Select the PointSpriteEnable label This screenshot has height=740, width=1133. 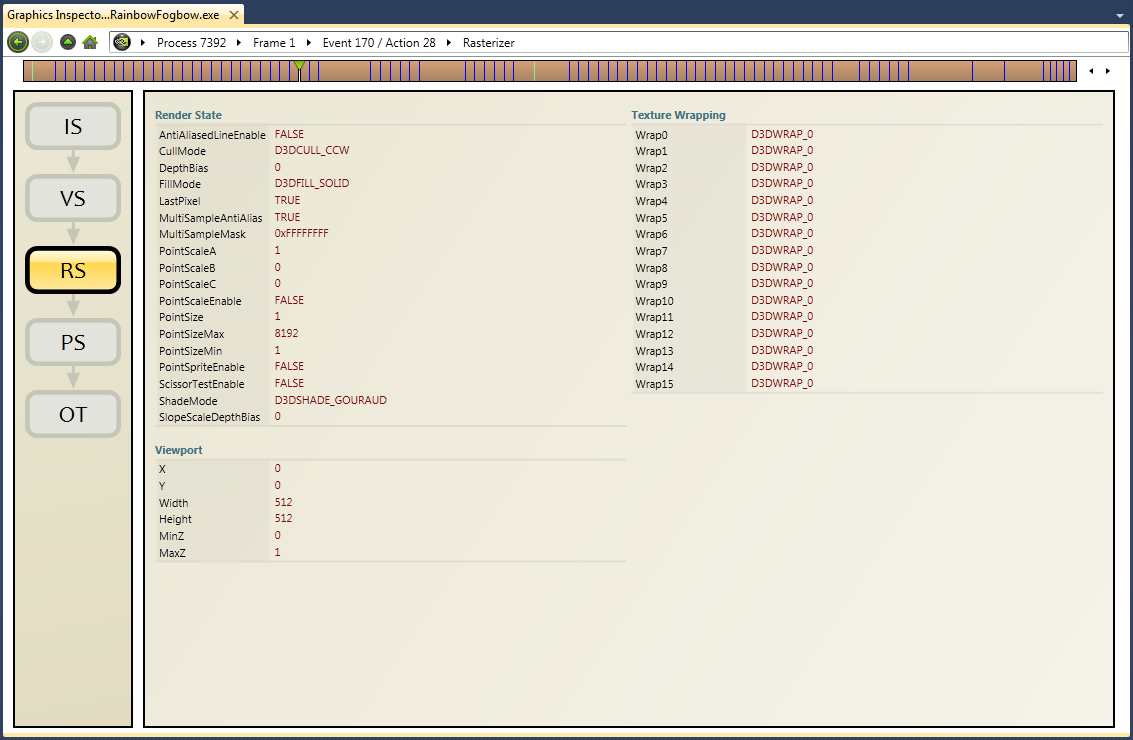pyautogui.click(x=202, y=367)
